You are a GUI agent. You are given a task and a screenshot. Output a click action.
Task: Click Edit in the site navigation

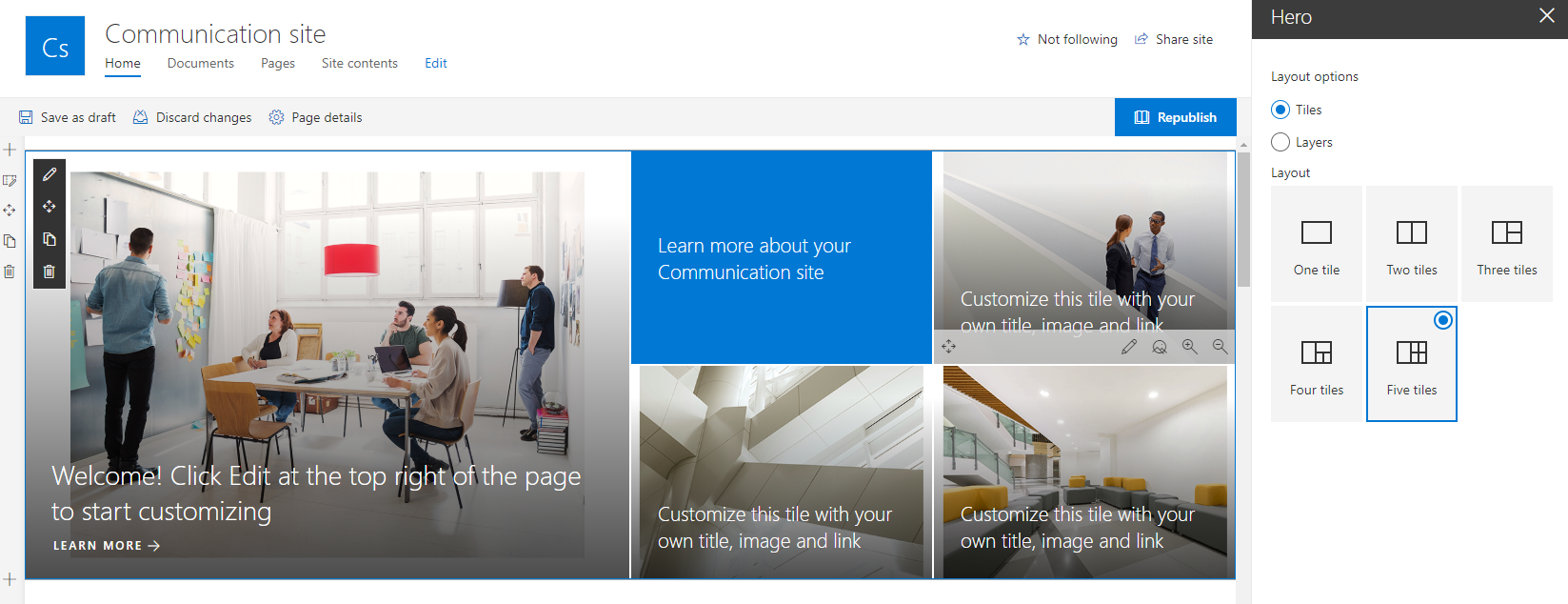coord(436,63)
